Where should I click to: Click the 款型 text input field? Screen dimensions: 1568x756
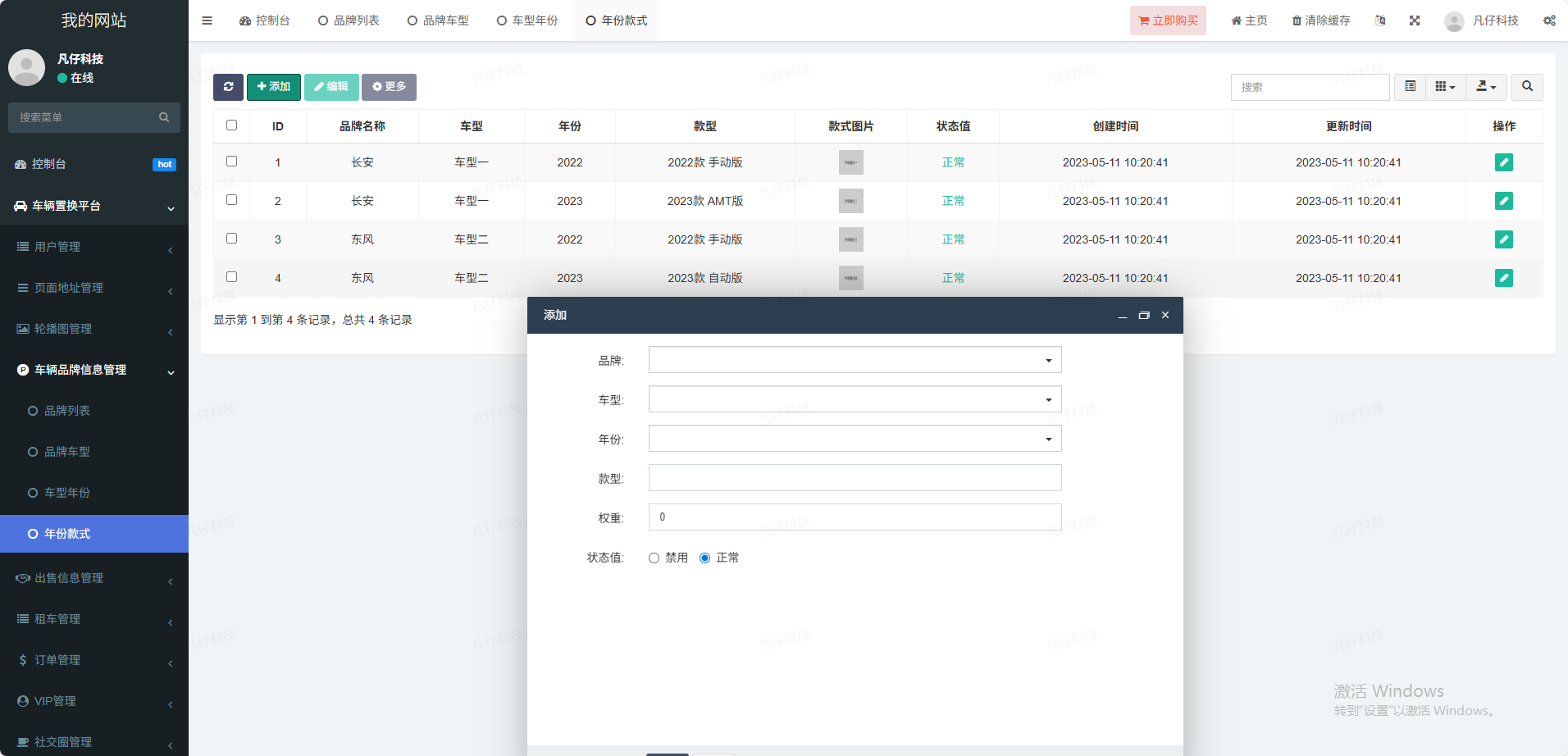point(855,478)
